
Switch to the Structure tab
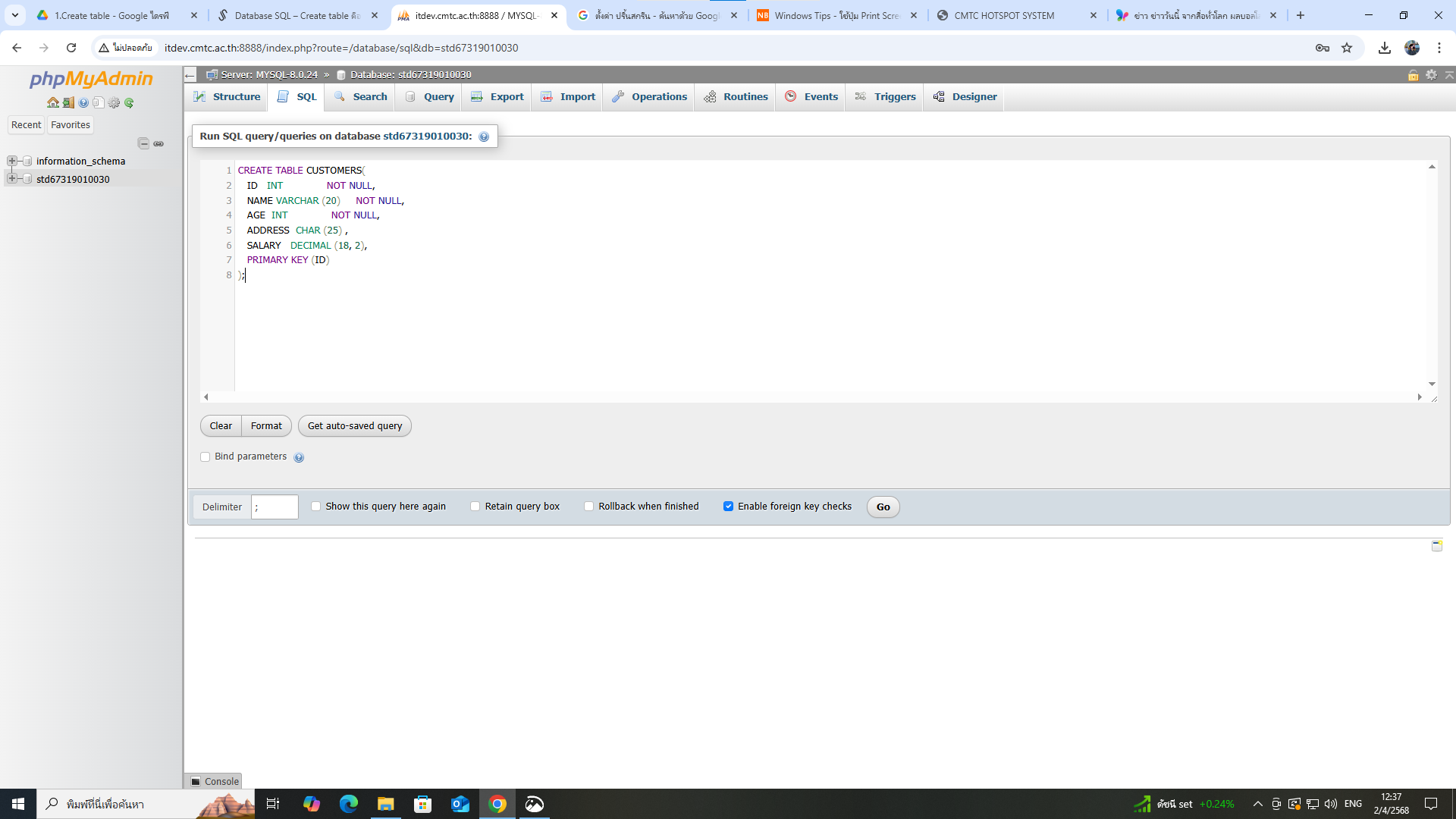[x=227, y=97]
